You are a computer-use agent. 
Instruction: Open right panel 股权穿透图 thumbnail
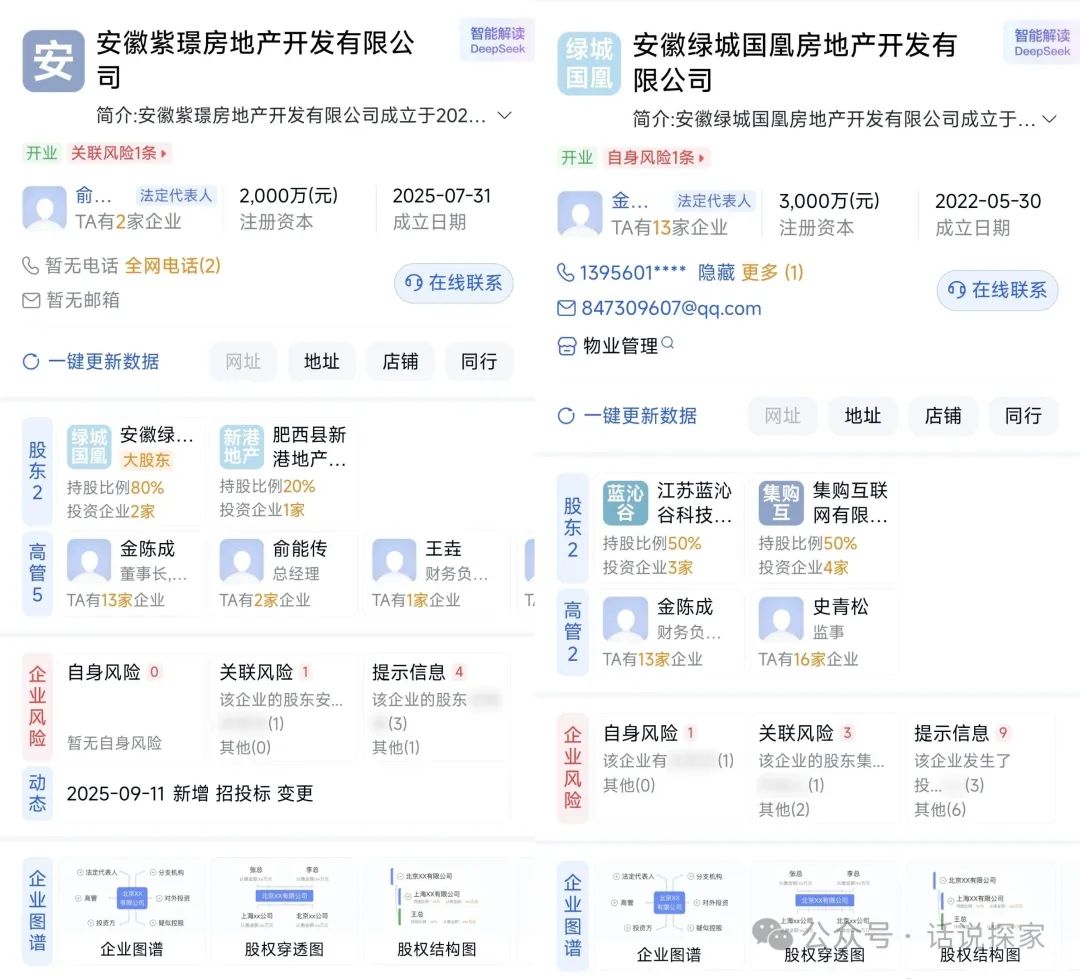pos(824,915)
